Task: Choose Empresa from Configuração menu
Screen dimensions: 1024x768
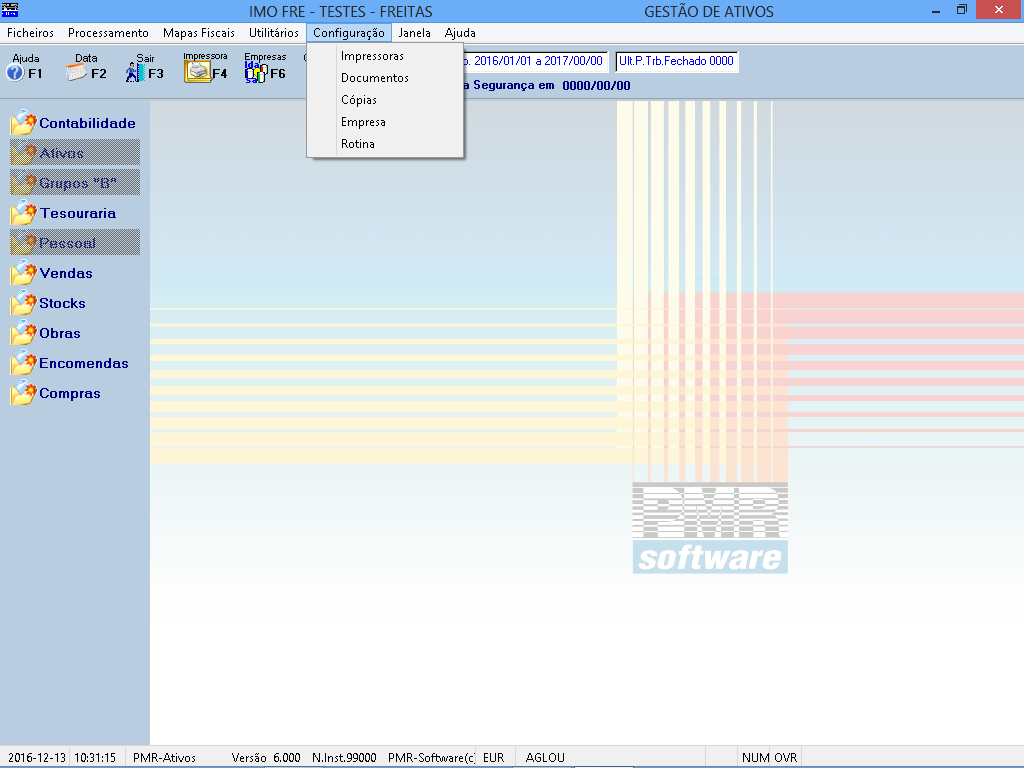Action: [x=385, y=122]
